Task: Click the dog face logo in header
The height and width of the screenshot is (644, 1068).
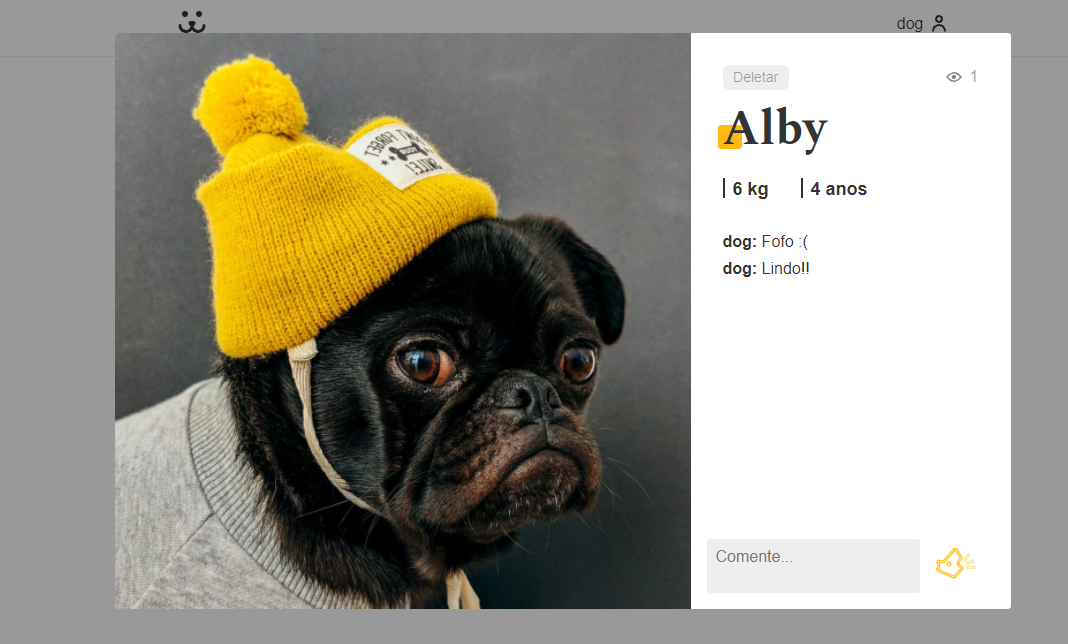Action: coord(191,22)
